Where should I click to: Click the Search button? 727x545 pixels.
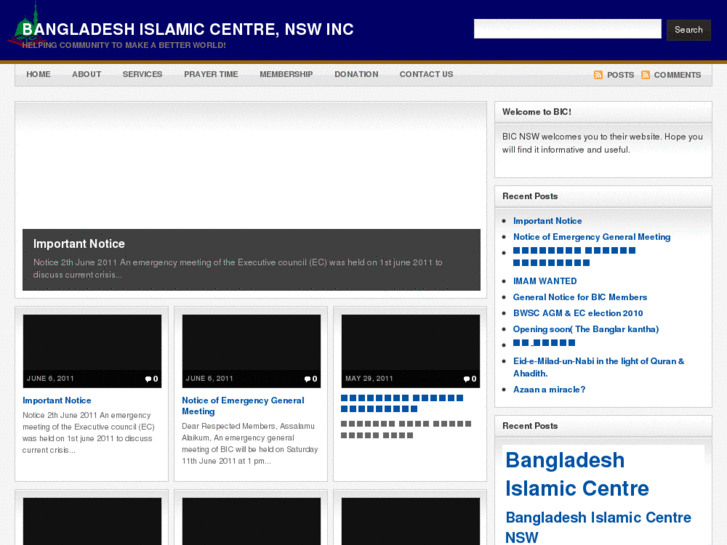[x=689, y=30]
